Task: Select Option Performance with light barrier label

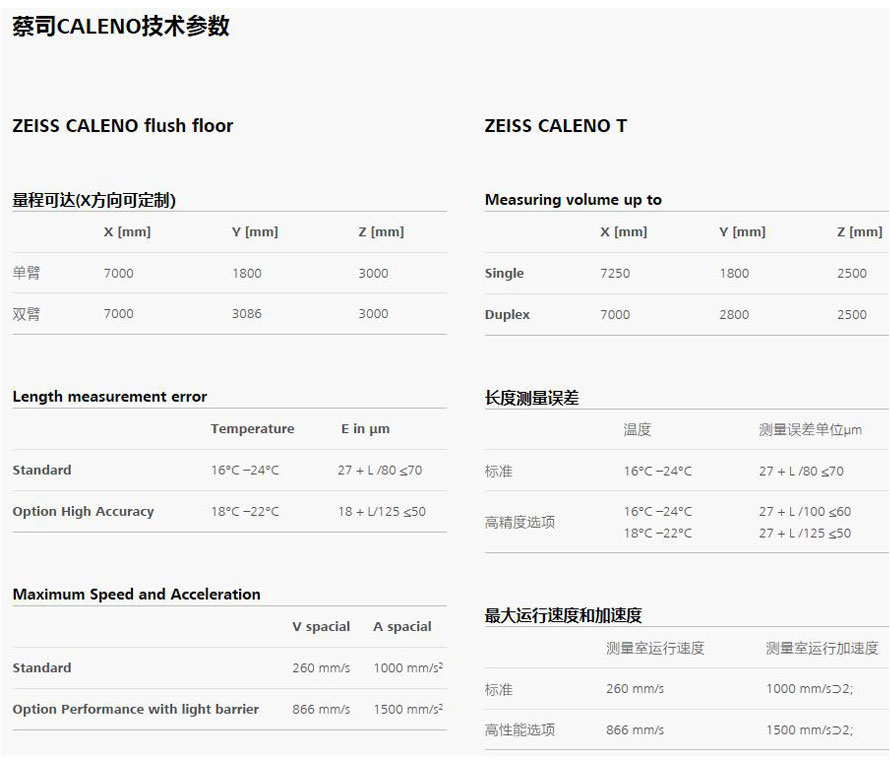Action: point(135,709)
